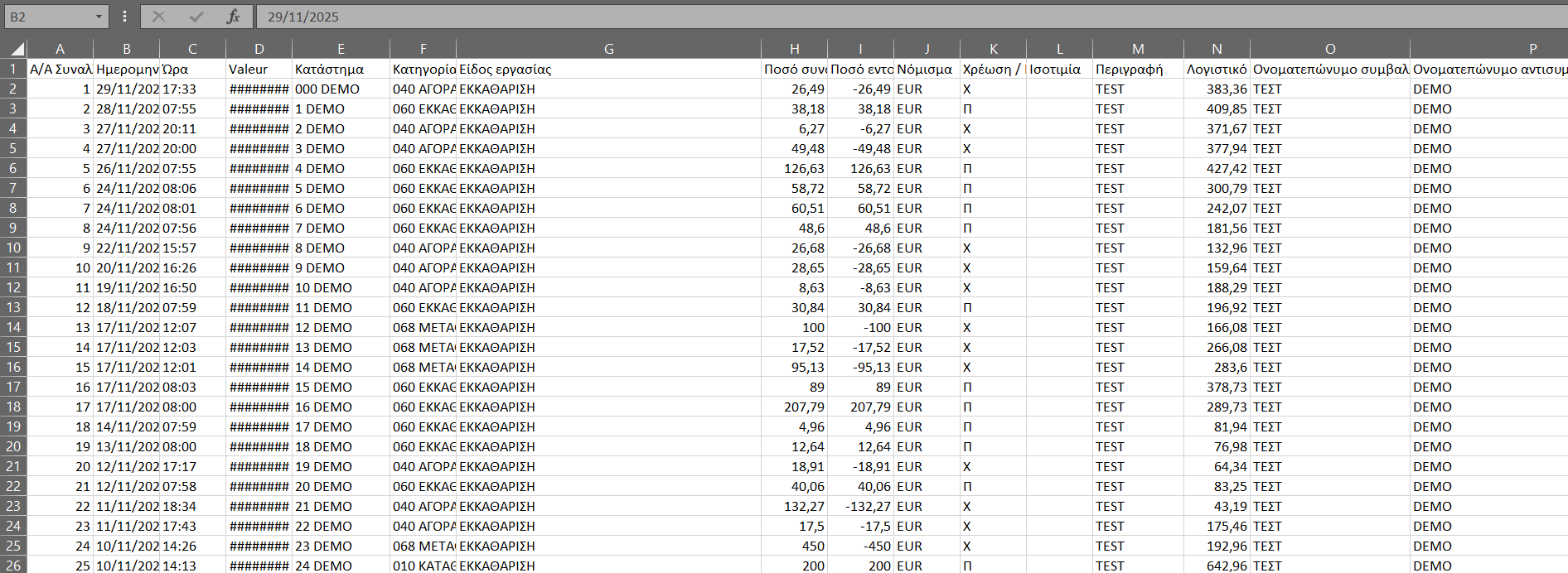Select time cell 17:33 in row 2

pos(192,89)
